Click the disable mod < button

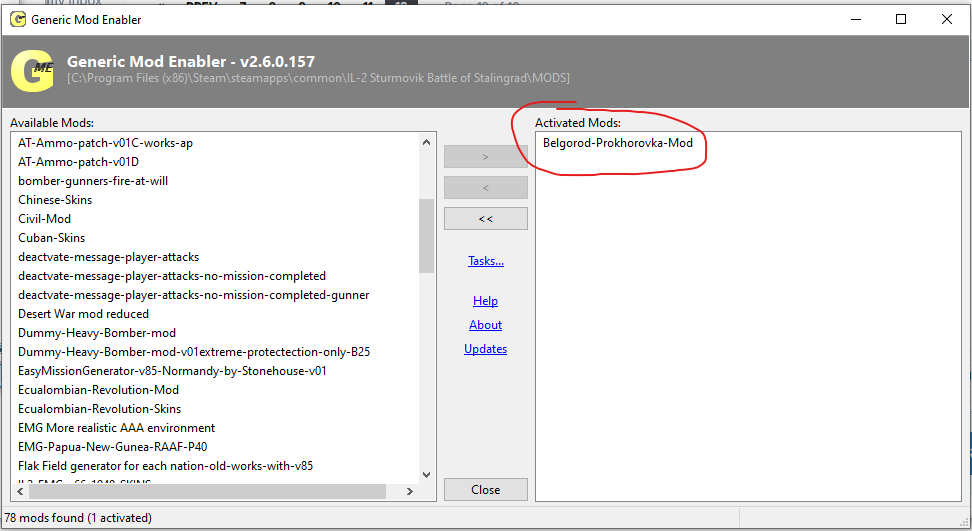pos(486,188)
